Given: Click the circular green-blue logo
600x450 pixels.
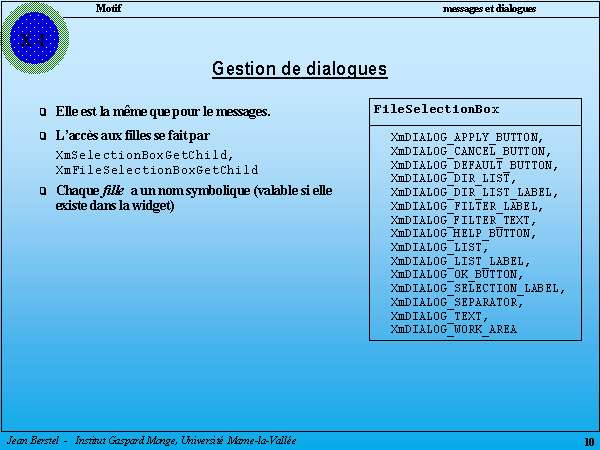Looking at the screenshot, I should [34, 38].
